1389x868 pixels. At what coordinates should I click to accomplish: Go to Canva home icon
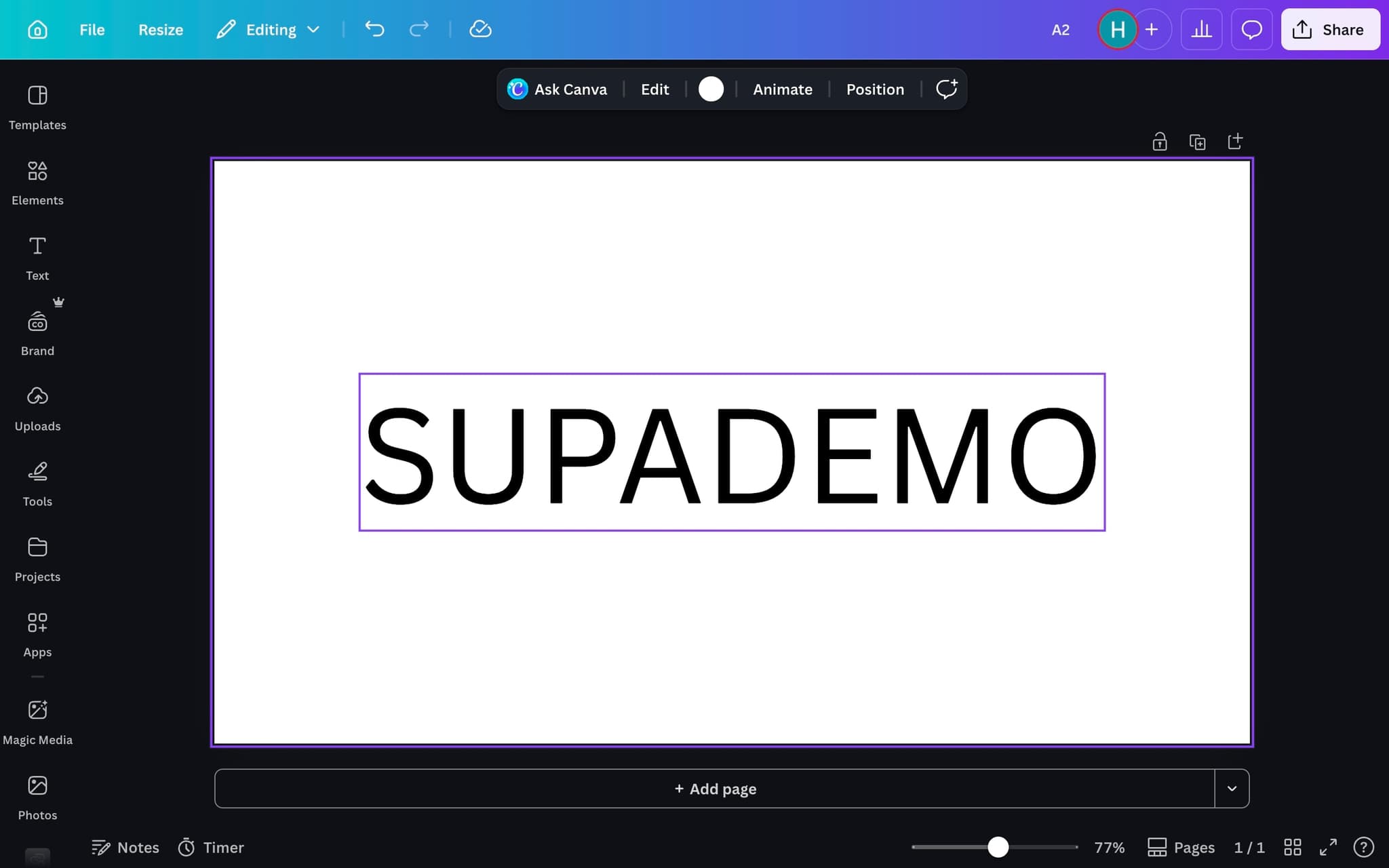click(x=37, y=30)
